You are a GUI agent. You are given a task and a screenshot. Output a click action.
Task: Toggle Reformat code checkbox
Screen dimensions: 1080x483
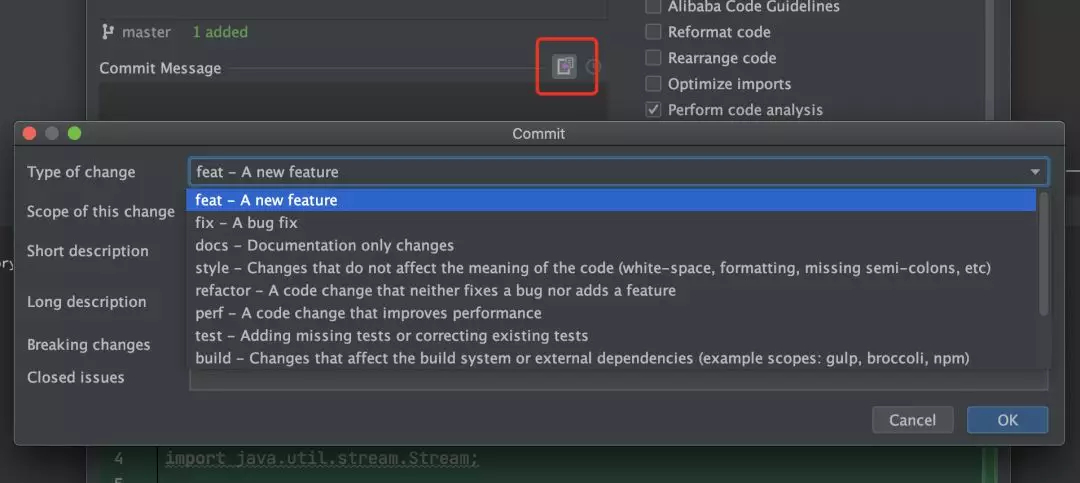653,32
